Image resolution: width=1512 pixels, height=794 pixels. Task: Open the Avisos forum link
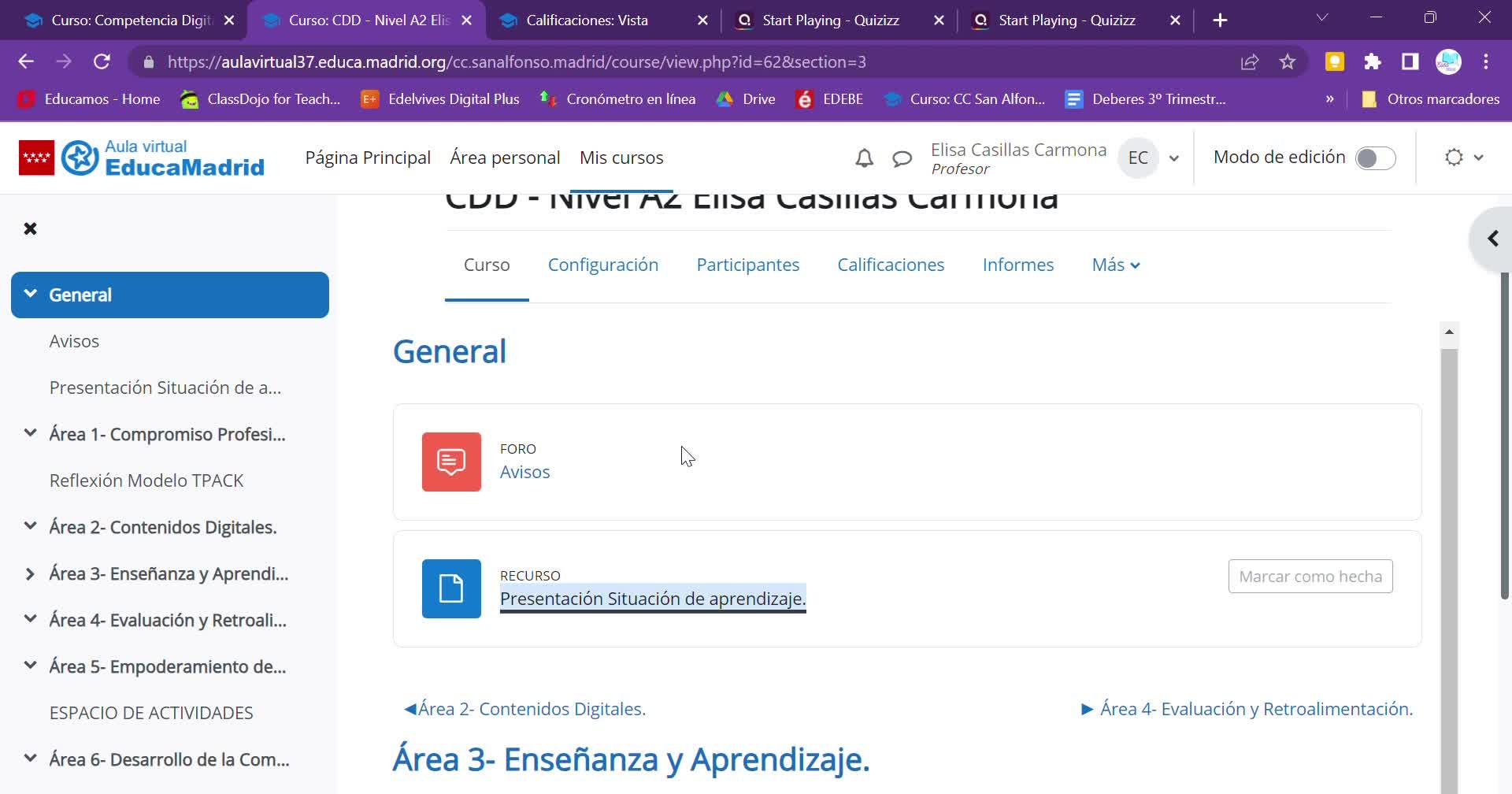pos(524,472)
